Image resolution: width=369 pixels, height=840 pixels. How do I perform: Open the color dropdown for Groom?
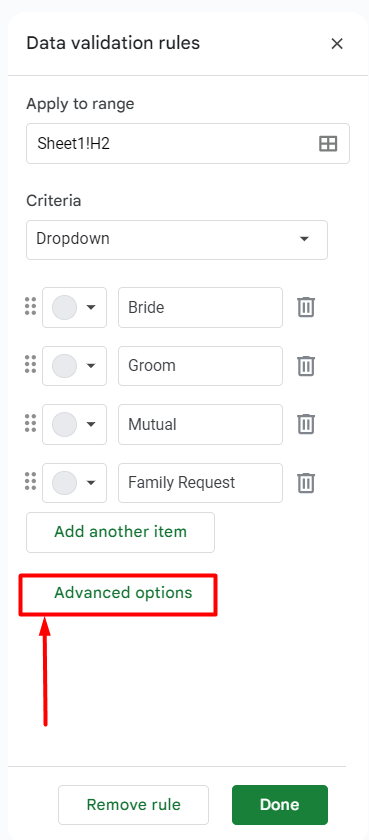74,366
